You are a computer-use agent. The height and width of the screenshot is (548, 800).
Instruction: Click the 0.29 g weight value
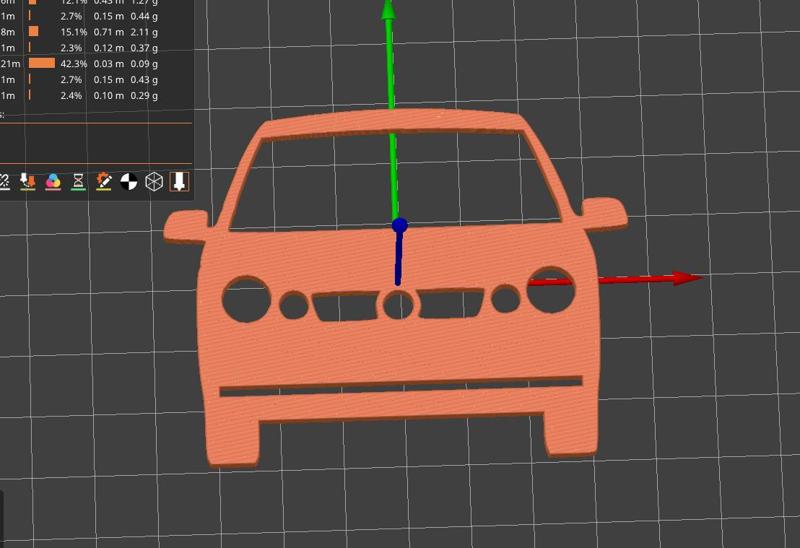(144, 95)
